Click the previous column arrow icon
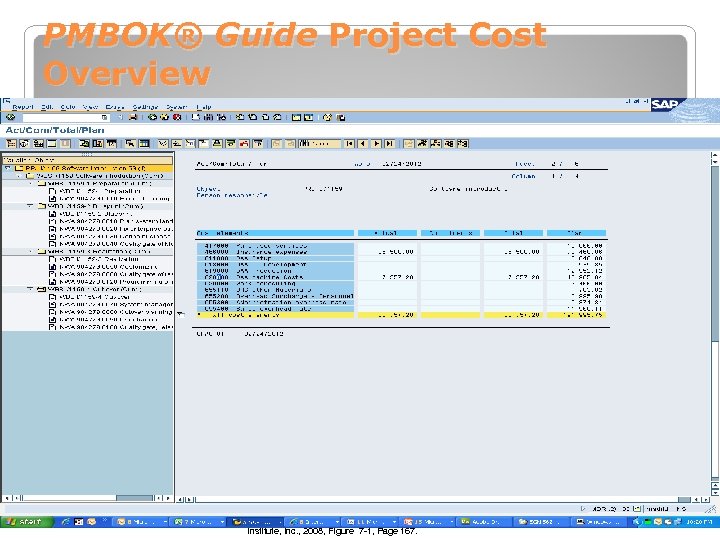The width and height of the screenshot is (720, 540). click(362, 144)
